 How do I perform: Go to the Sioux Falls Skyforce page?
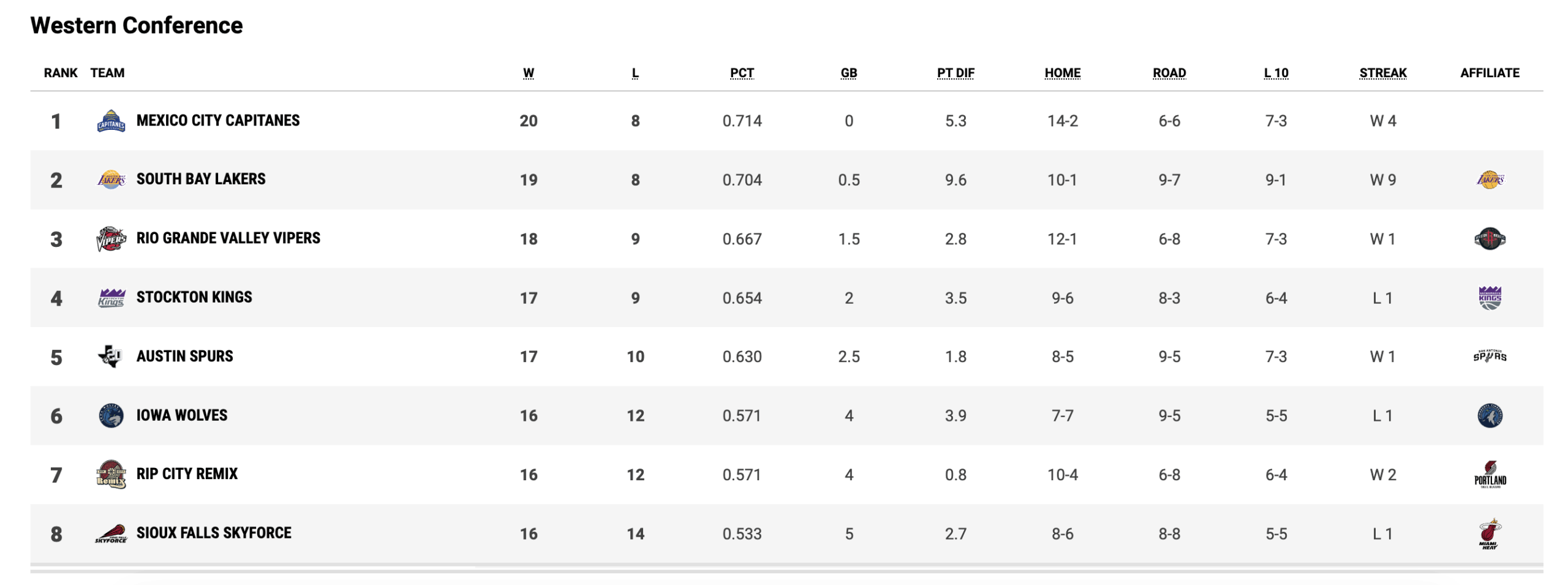pos(214,533)
